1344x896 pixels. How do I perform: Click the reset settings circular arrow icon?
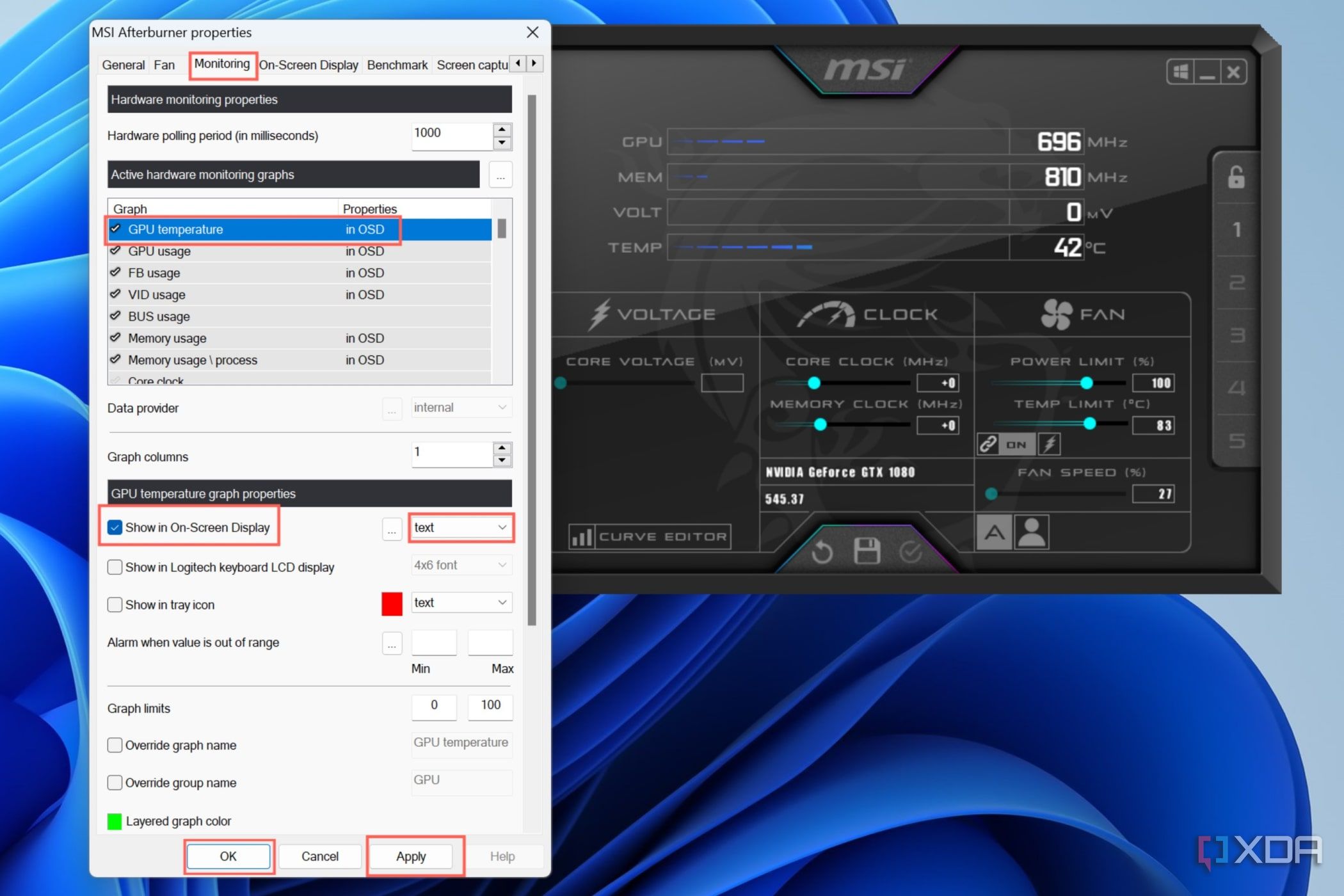(822, 551)
